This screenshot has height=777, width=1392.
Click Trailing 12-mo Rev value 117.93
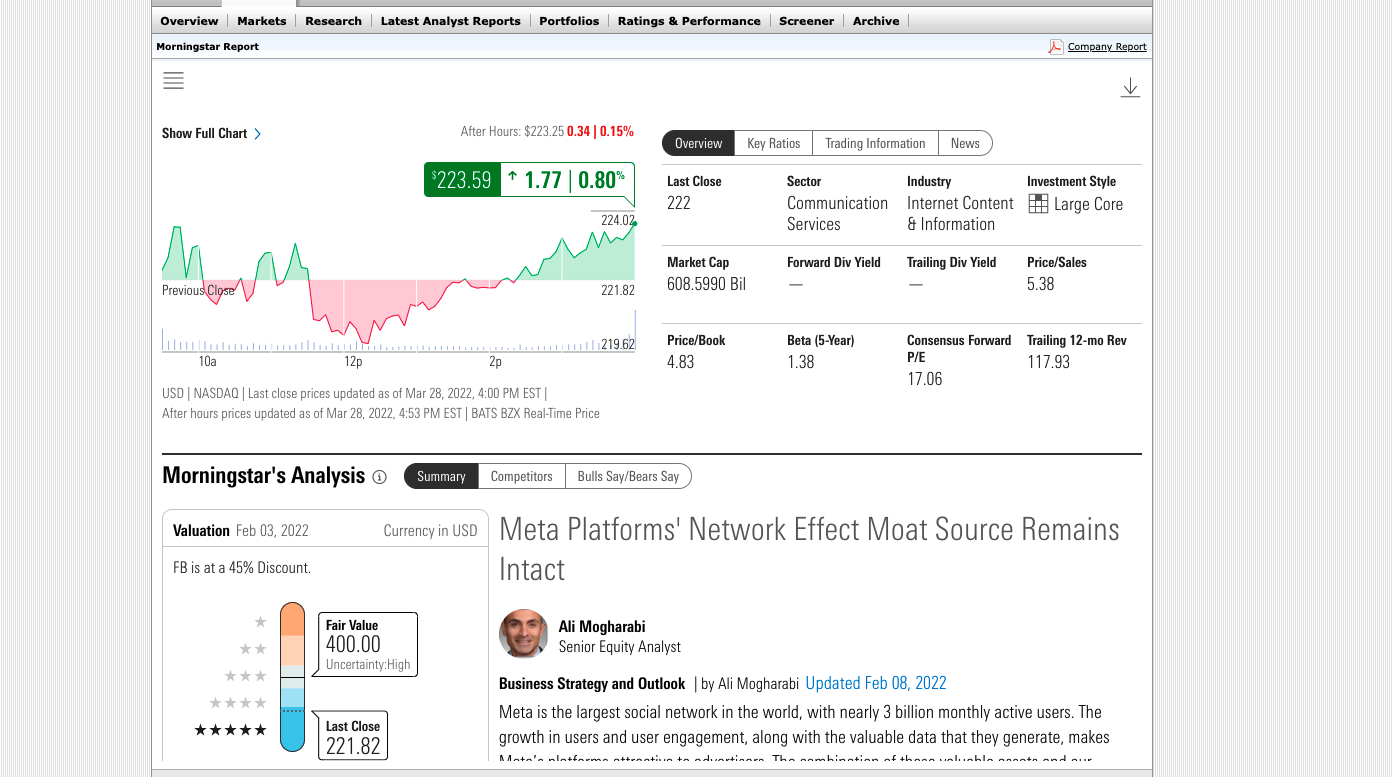pos(1048,362)
